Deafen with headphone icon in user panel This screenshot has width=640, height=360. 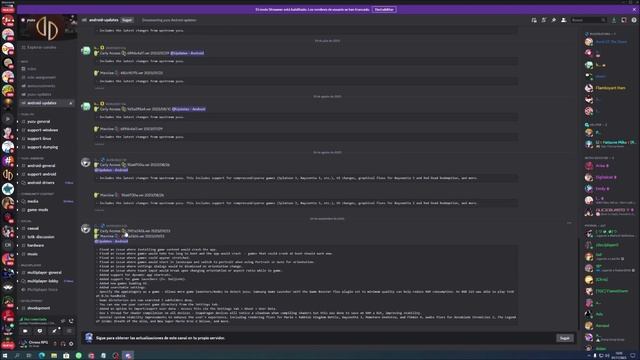[x=63, y=344]
